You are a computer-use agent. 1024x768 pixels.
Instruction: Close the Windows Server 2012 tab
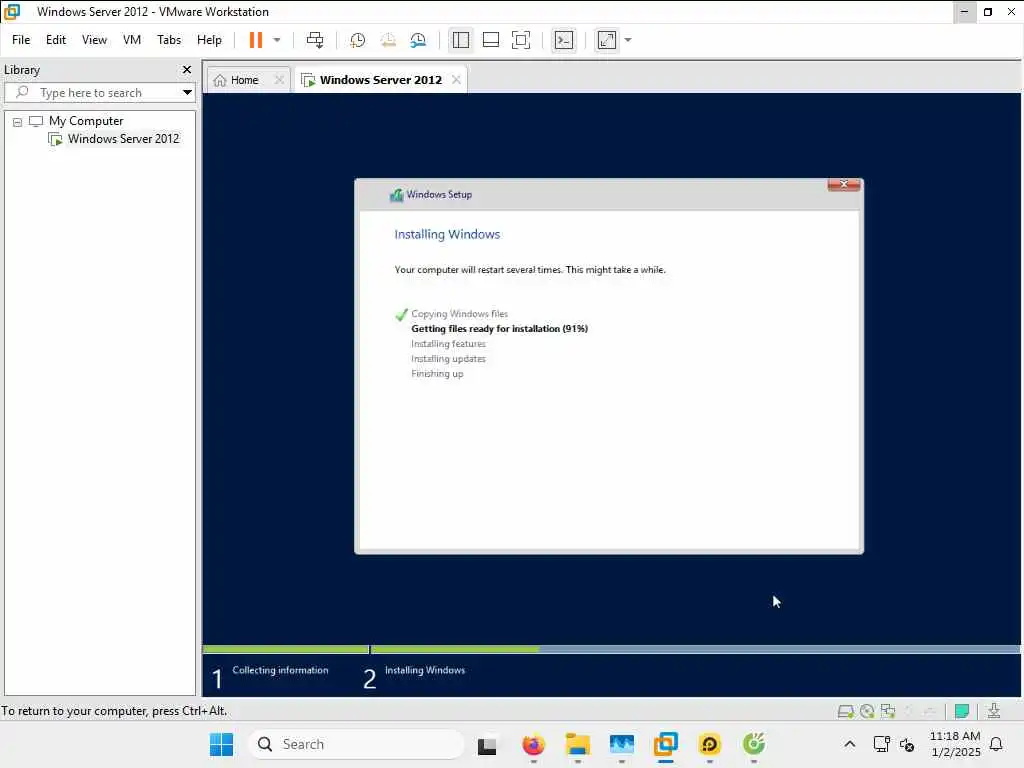[x=456, y=80]
